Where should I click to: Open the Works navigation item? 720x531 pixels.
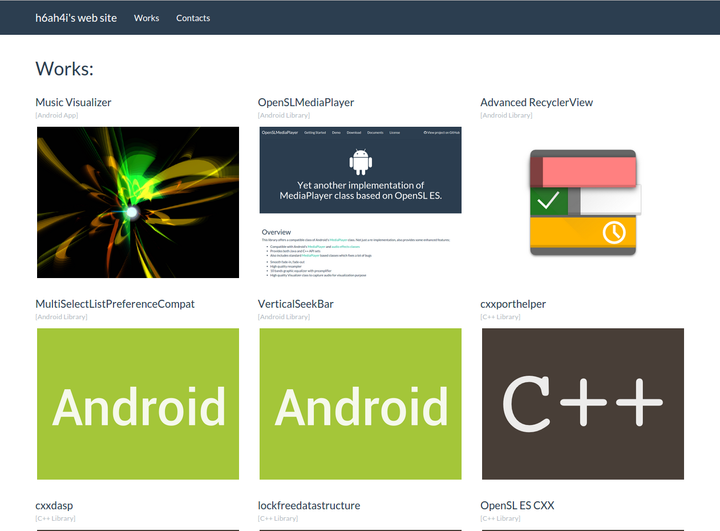click(x=146, y=18)
